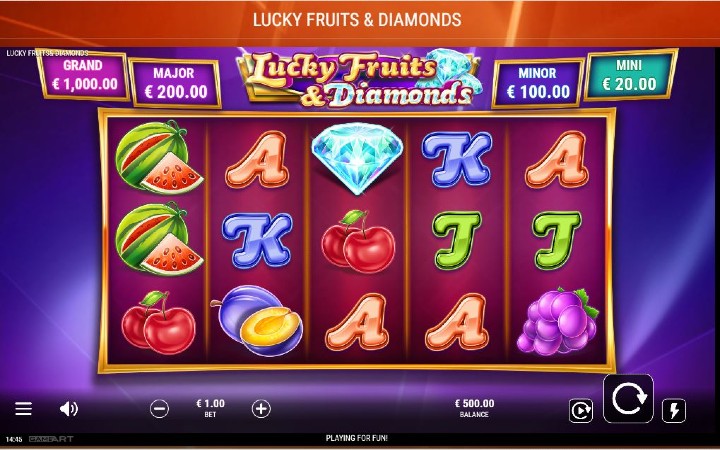Spin the reels with the large spin button

628,399
